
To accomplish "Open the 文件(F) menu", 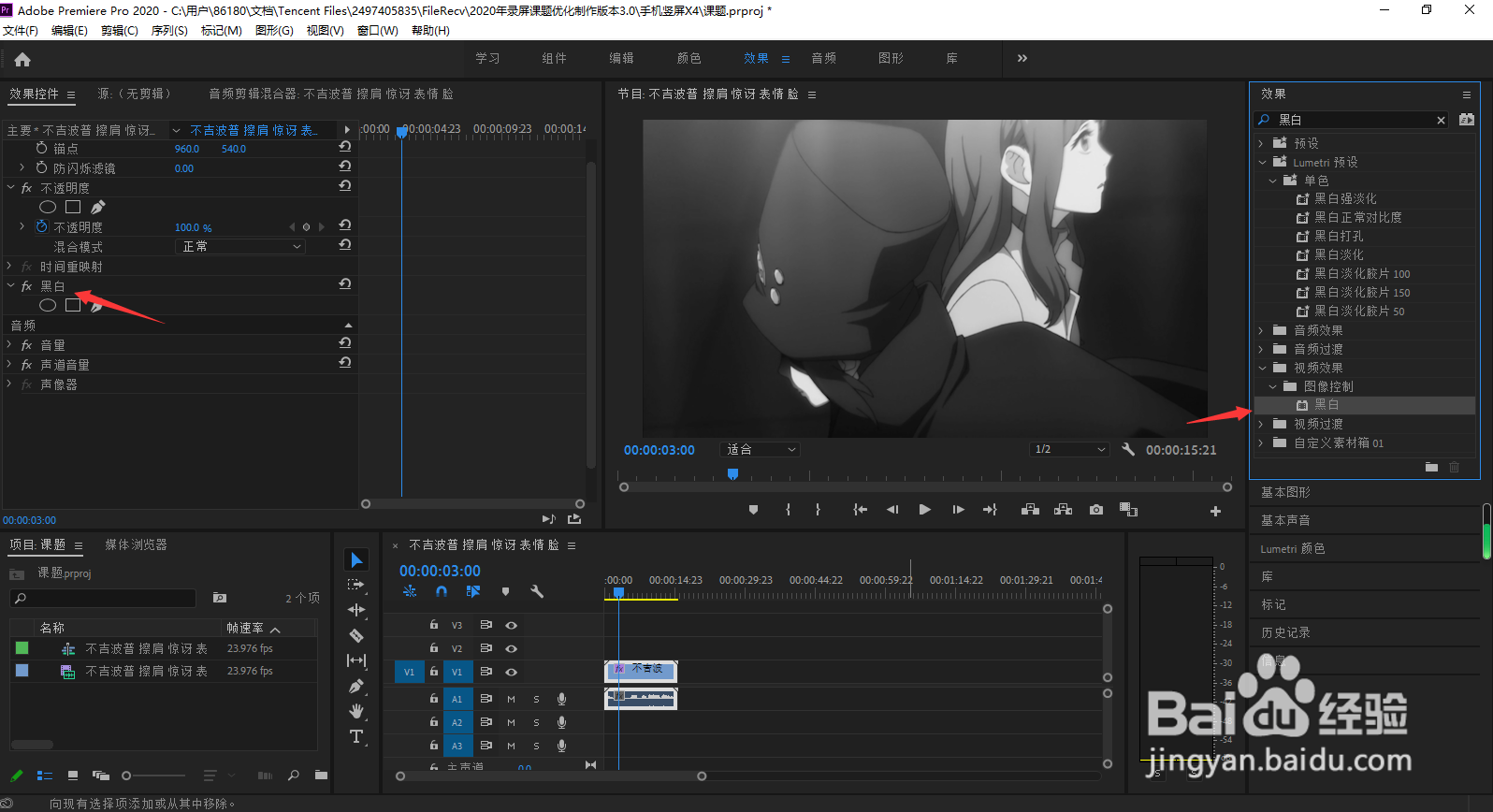I will tap(21, 31).
